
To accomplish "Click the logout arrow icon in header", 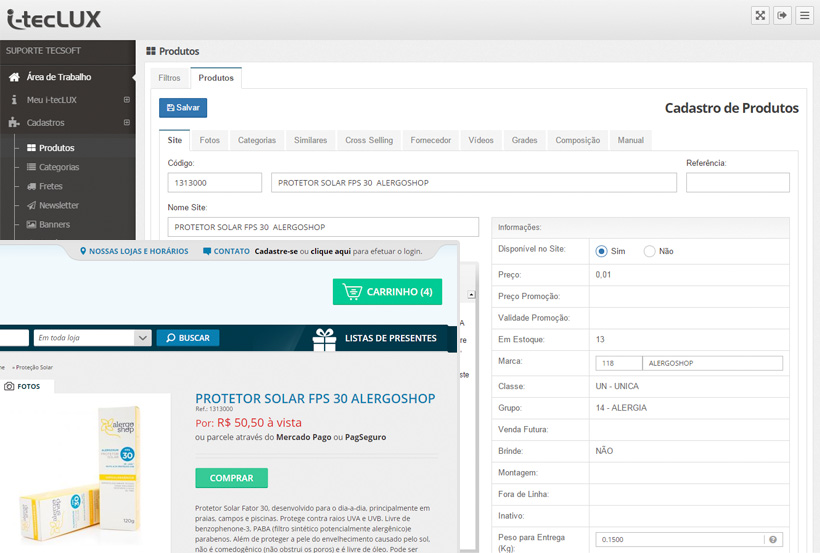I will [x=782, y=15].
